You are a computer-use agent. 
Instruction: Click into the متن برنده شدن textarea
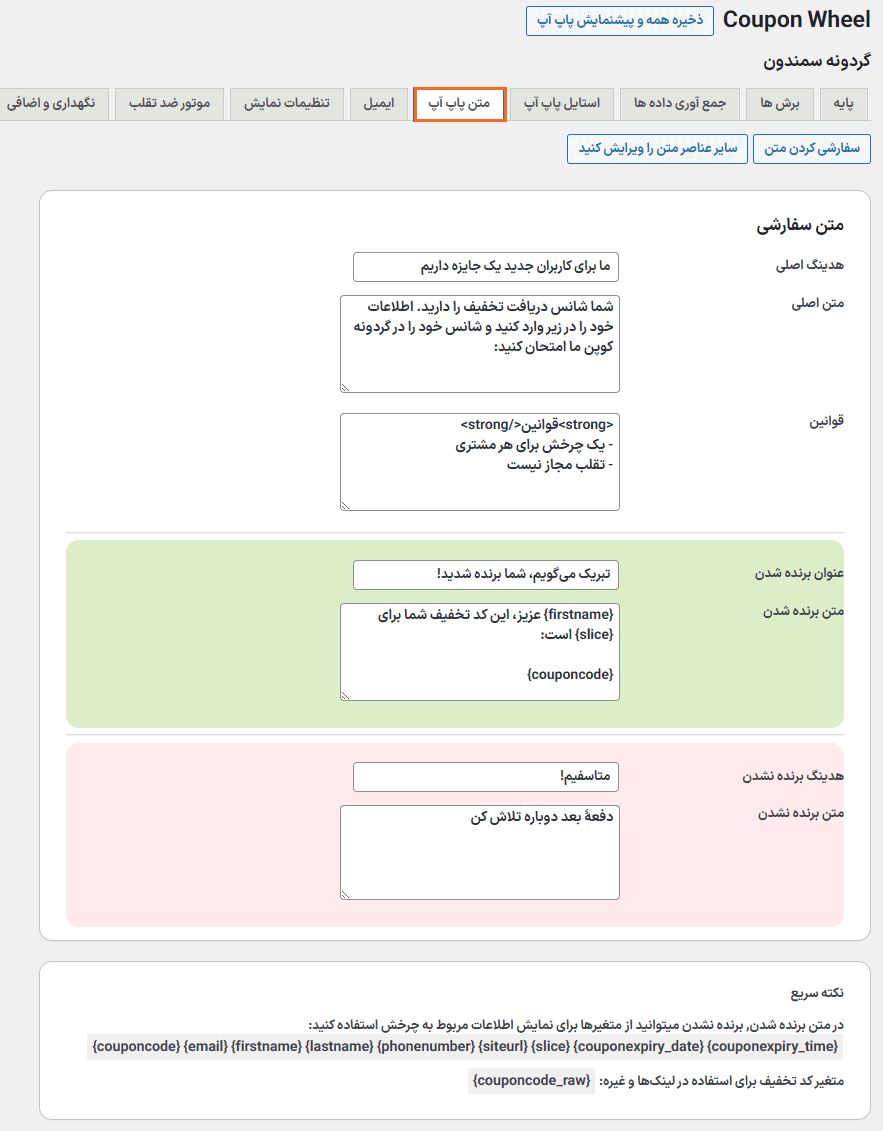tap(480, 652)
